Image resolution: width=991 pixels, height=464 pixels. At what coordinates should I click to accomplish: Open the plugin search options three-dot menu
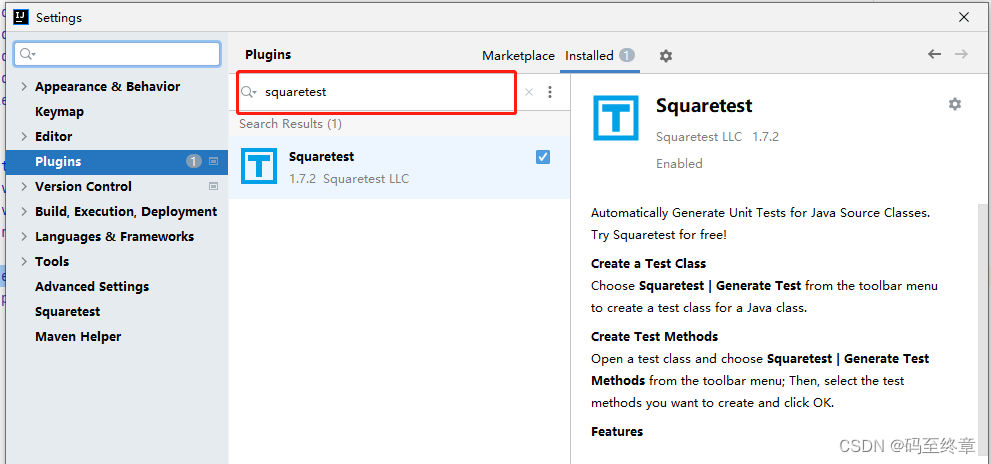click(x=550, y=92)
